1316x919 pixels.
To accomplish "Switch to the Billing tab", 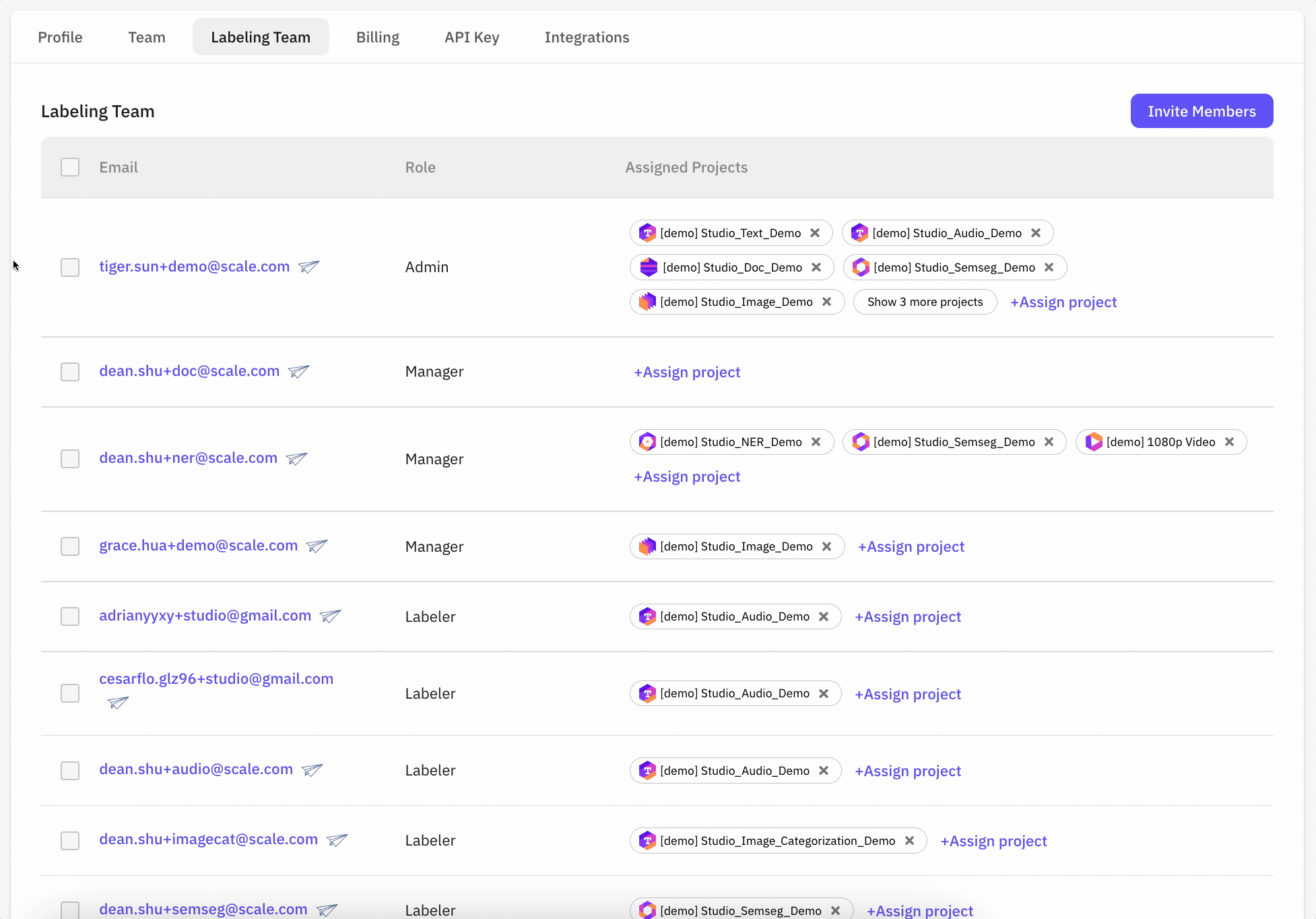I will (x=377, y=37).
